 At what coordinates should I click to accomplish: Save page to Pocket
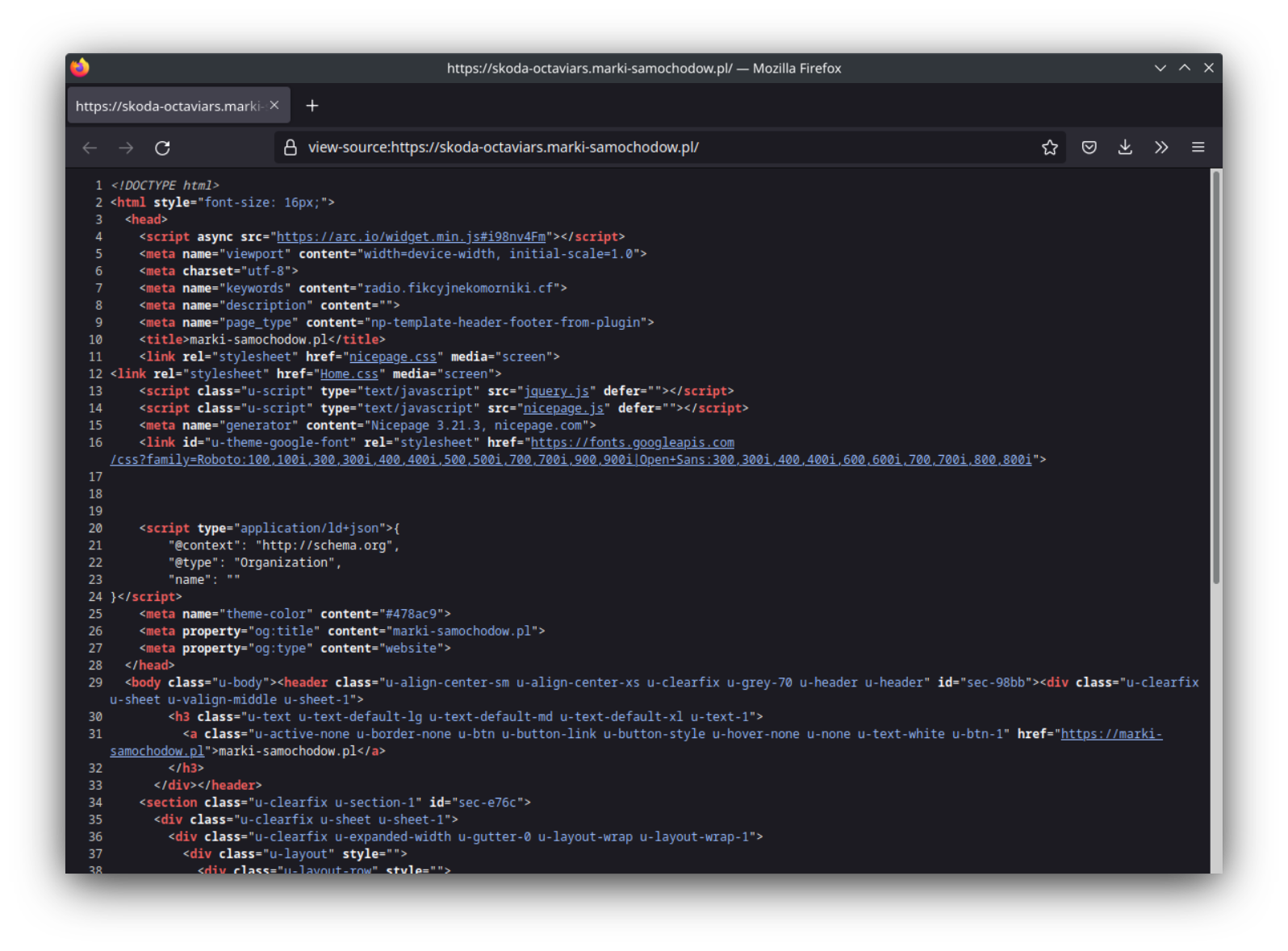pos(1089,148)
